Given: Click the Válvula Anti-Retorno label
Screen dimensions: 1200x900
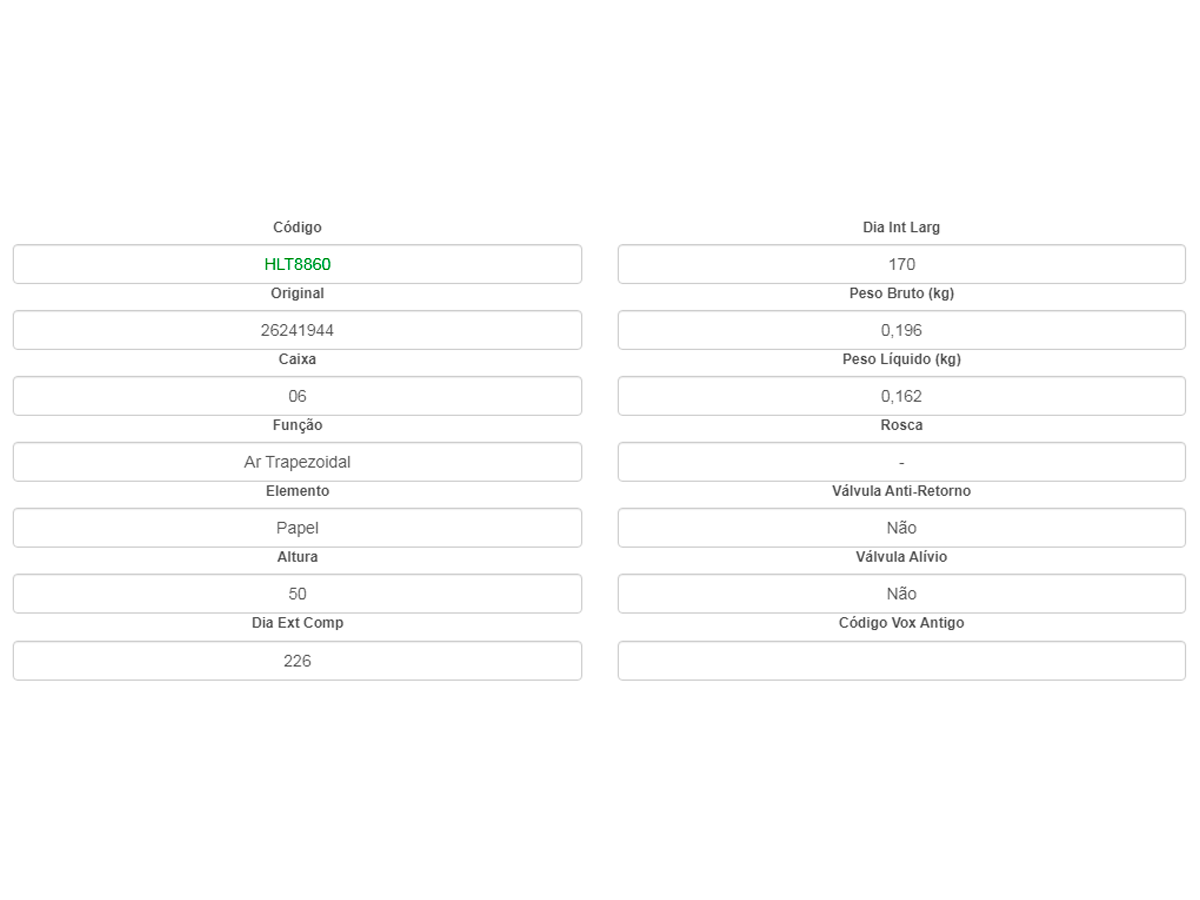Looking at the screenshot, I should tap(901, 491).
